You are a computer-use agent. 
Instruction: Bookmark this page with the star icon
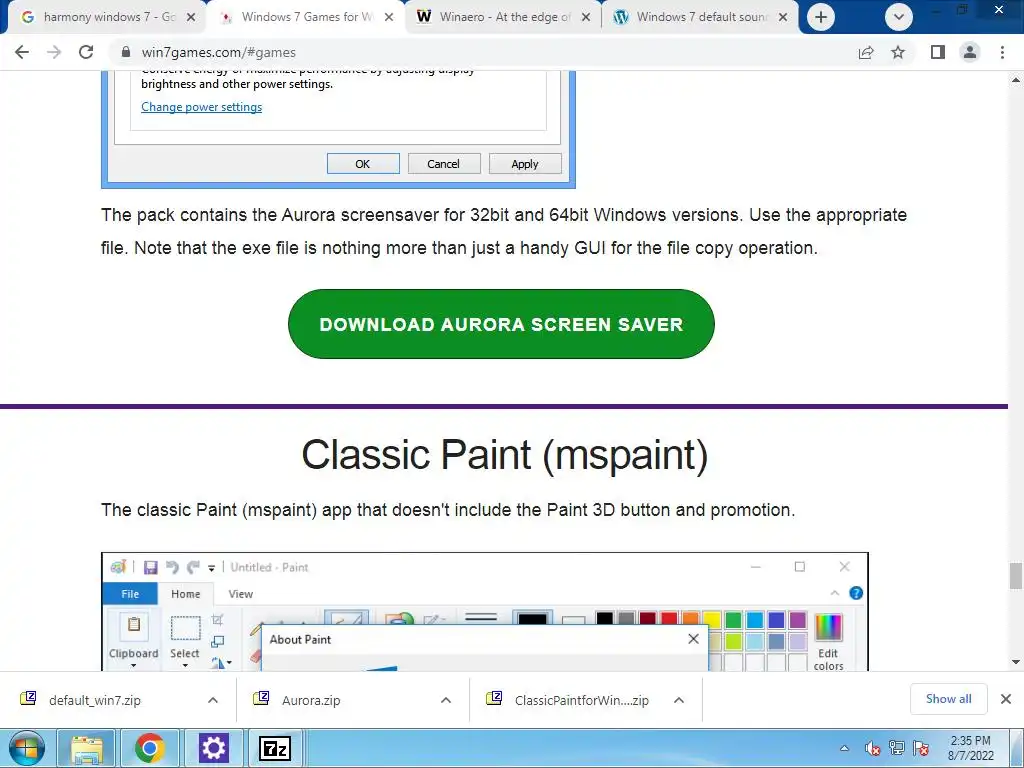(x=899, y=52)
